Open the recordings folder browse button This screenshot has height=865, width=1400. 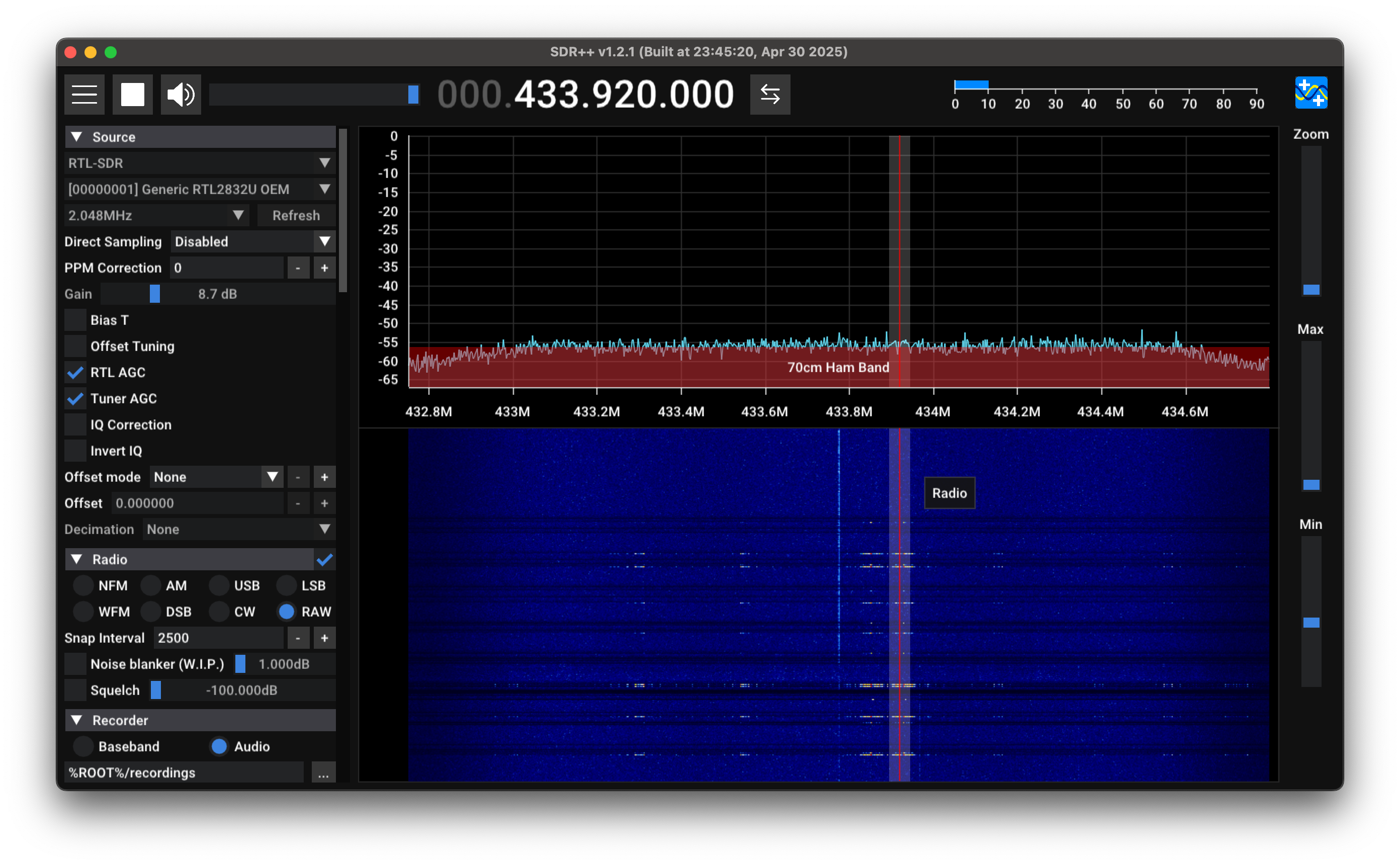click(x=323, y=773)
